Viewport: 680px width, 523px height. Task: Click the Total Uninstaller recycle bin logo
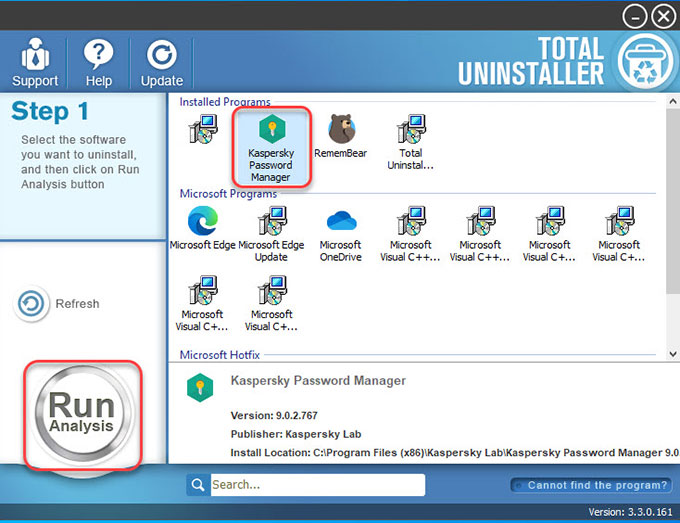pyautogui.click(x=645, y=62)
